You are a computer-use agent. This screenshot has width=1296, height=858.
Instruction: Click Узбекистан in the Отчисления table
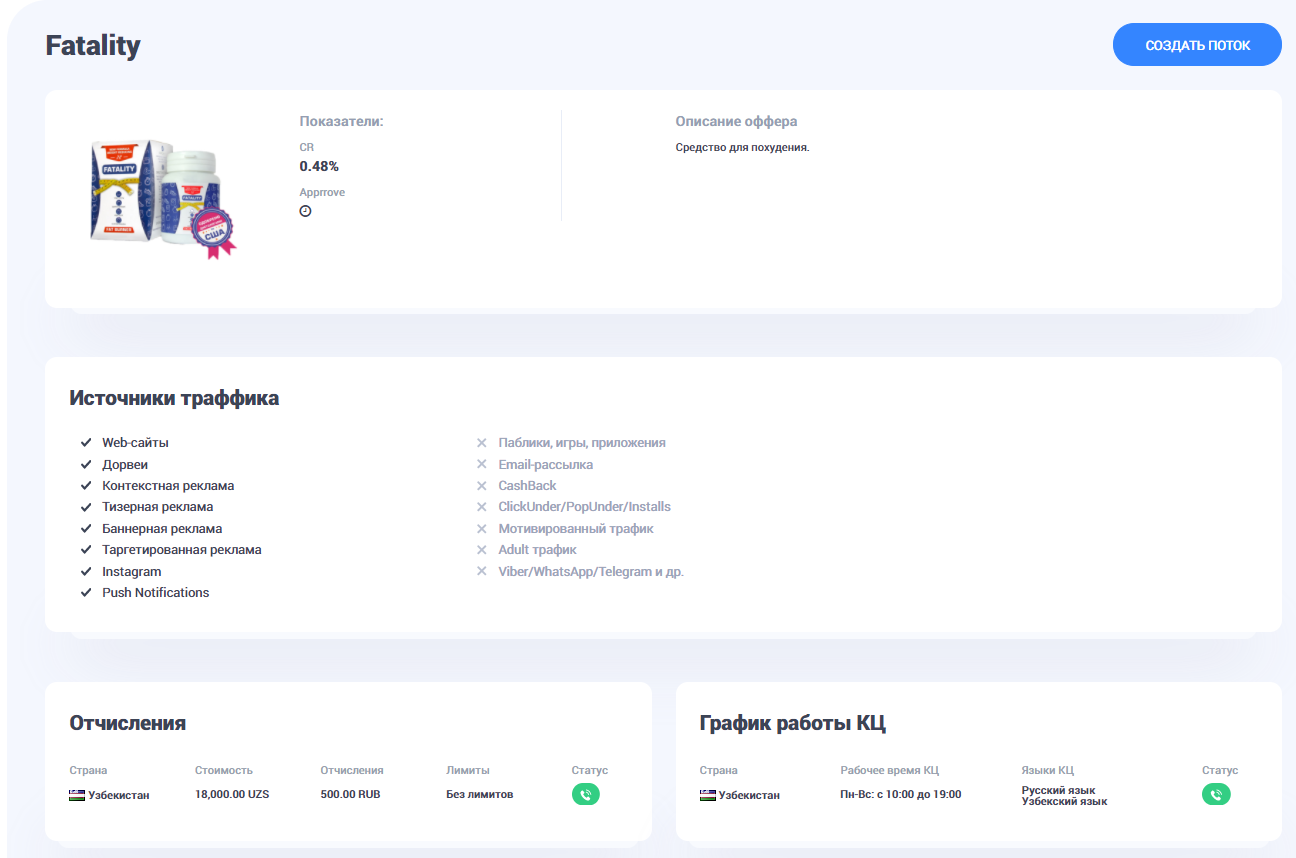click(x=119, y=796)
